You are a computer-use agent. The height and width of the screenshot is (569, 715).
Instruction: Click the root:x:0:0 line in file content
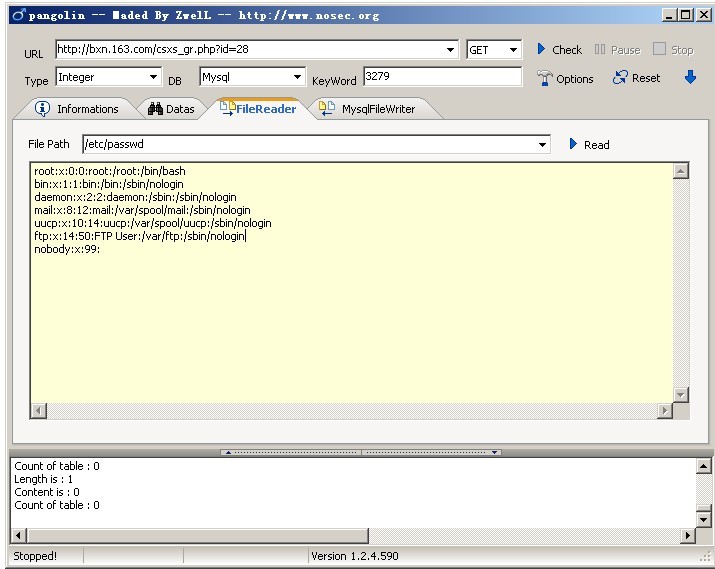point(110,171)
